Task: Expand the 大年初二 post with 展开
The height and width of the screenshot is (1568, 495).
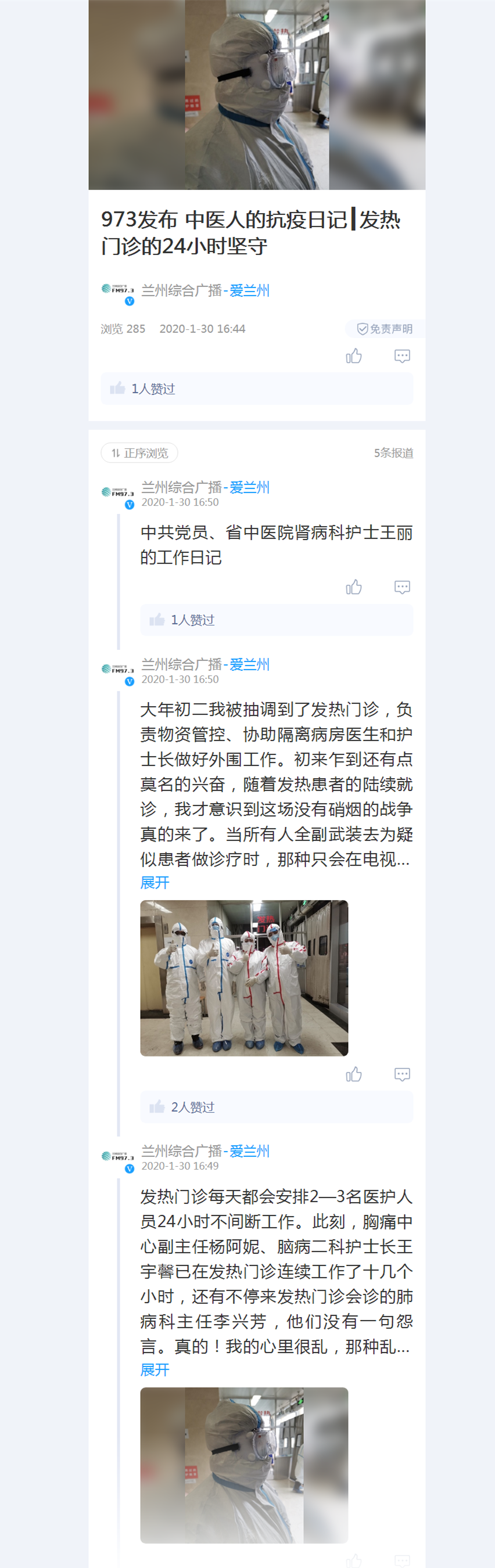Action: (x=155, y=883)
